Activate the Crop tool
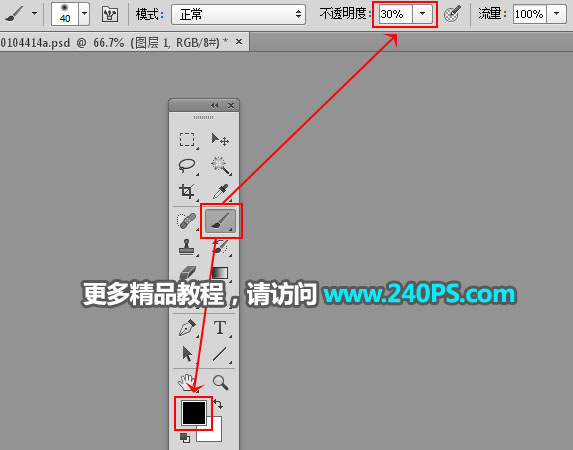Viewport: 573px width, 450px height. 187,191
